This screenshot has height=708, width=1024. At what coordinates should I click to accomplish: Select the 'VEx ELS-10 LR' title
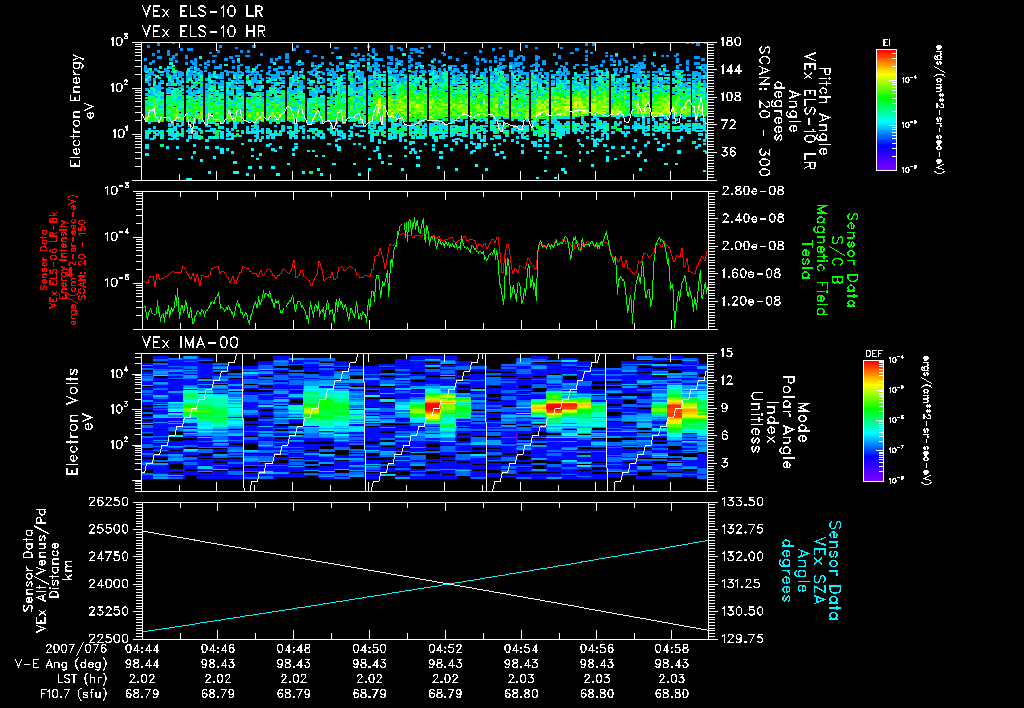click(x=203, y=12)
